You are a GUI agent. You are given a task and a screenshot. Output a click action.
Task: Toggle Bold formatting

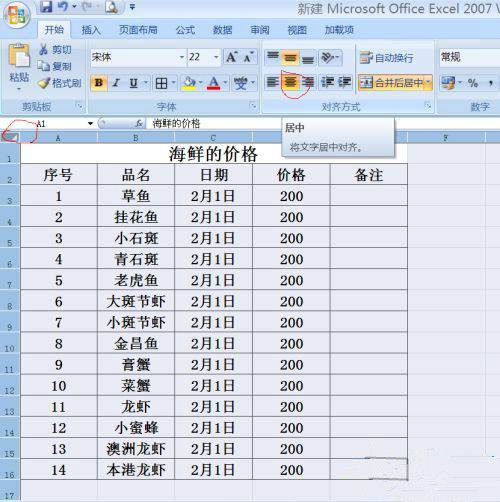click(x=99, y=83)
